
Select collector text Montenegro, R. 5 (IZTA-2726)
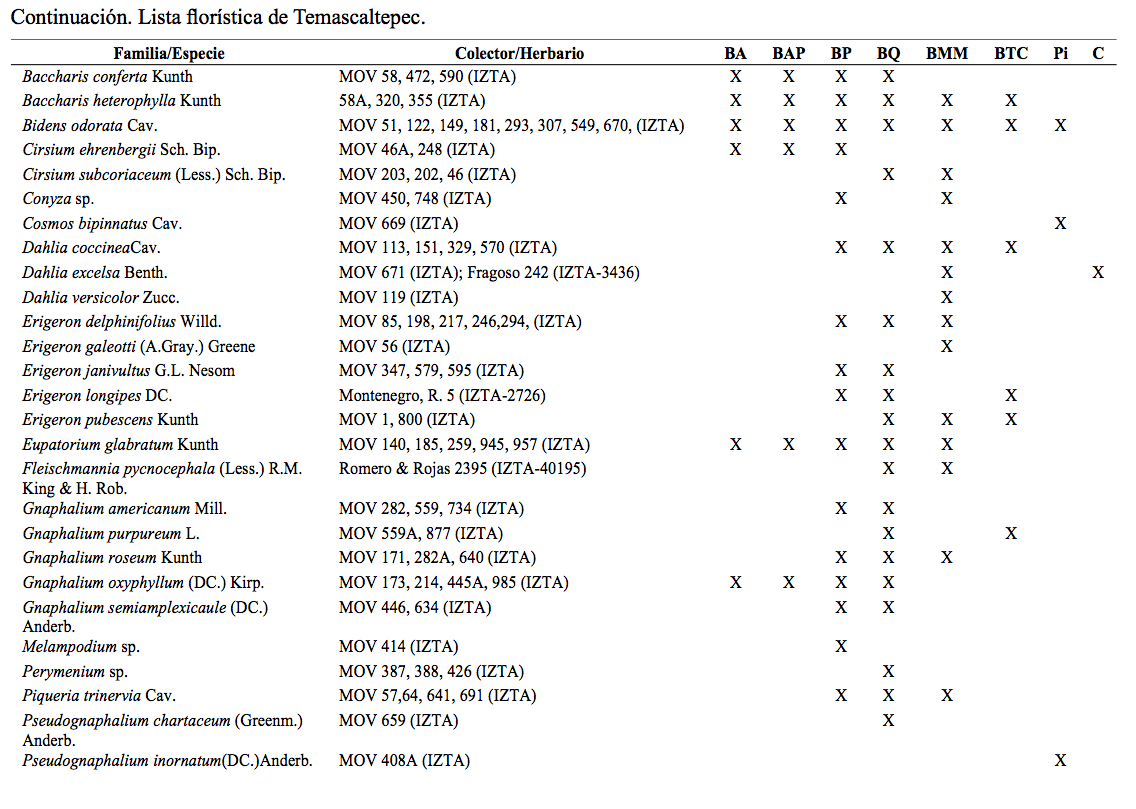pos(442,395)
